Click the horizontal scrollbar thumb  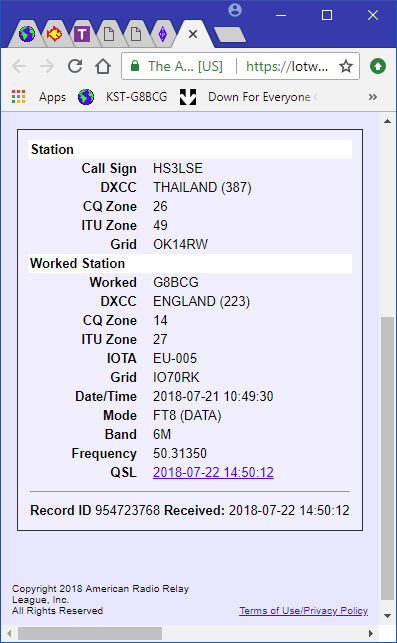tap(90, 633)
